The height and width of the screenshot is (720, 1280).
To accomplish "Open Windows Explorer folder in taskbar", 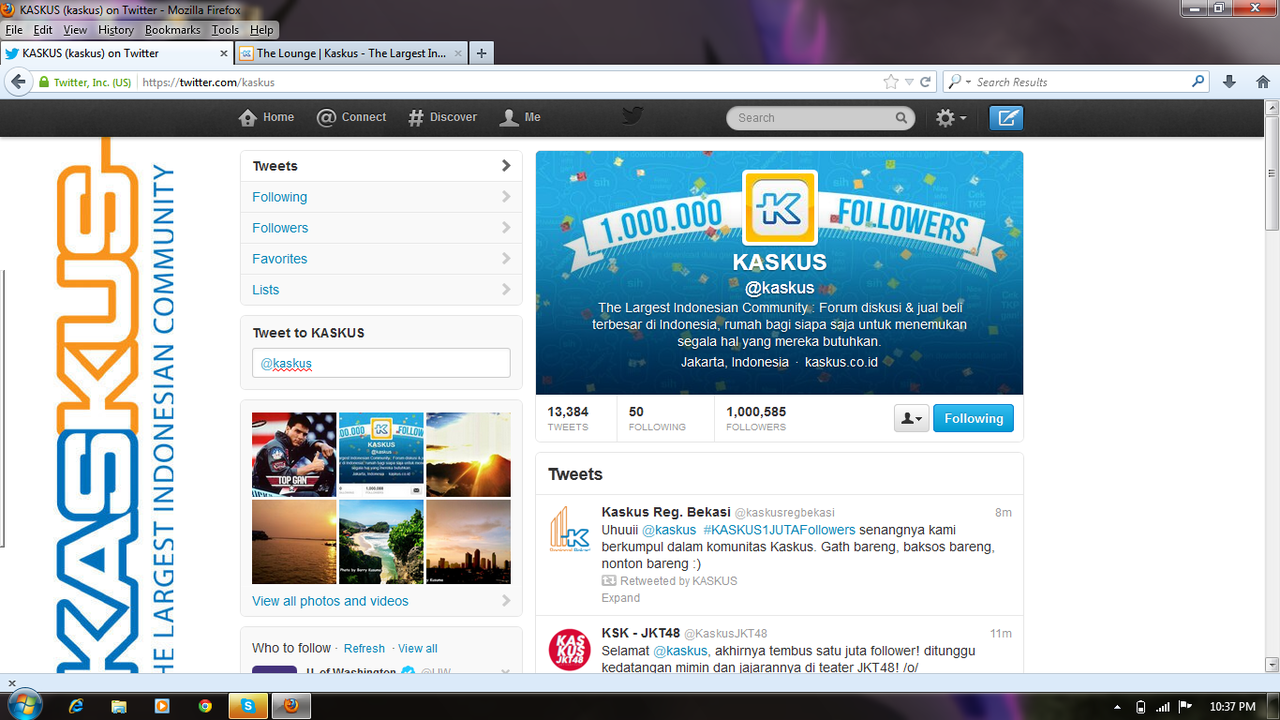I will pos(119,706).
